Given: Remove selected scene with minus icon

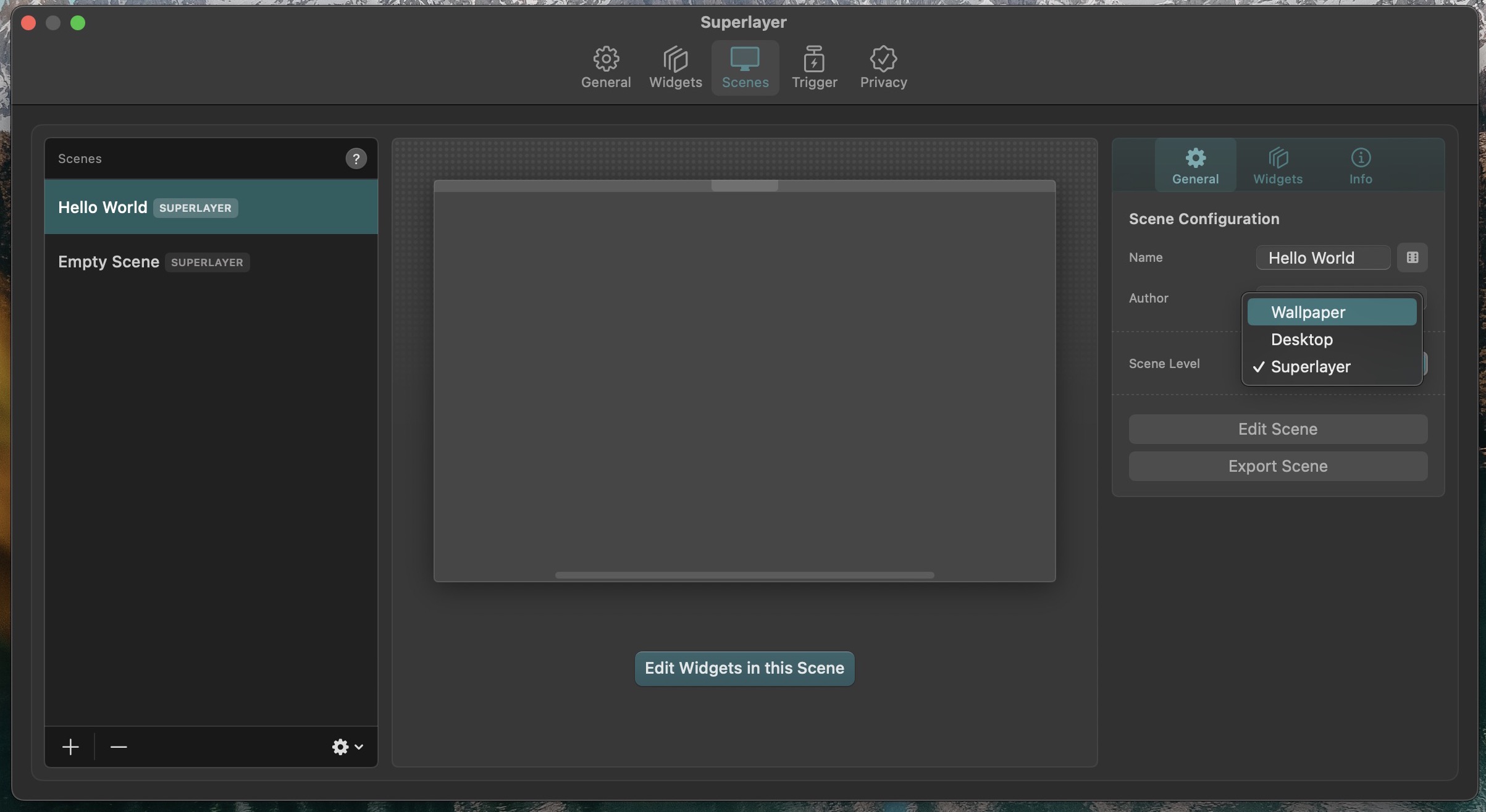Looking at the screenshot, I should click(118, 747).
